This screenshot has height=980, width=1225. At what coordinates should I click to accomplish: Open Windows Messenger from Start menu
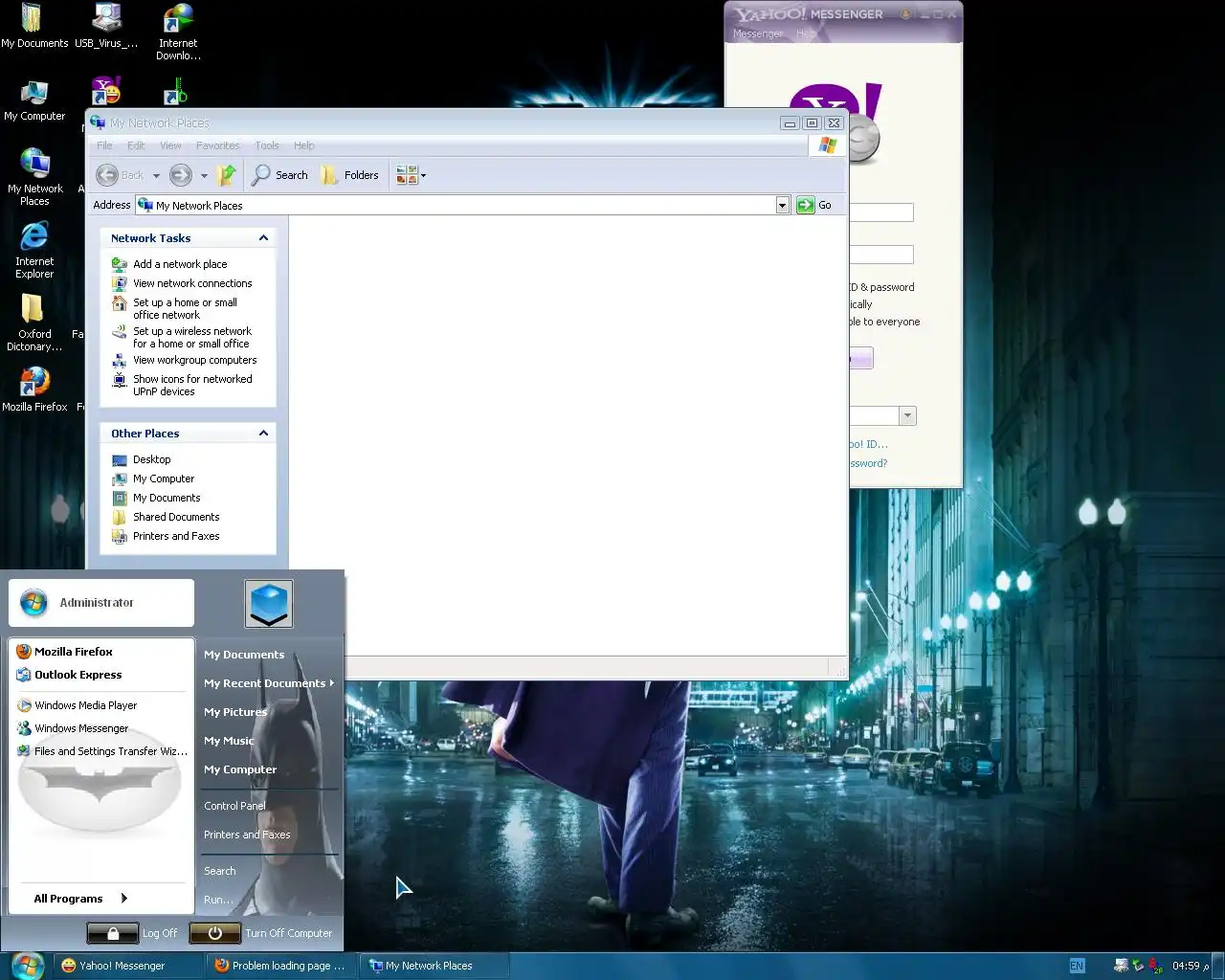[100, 728]
